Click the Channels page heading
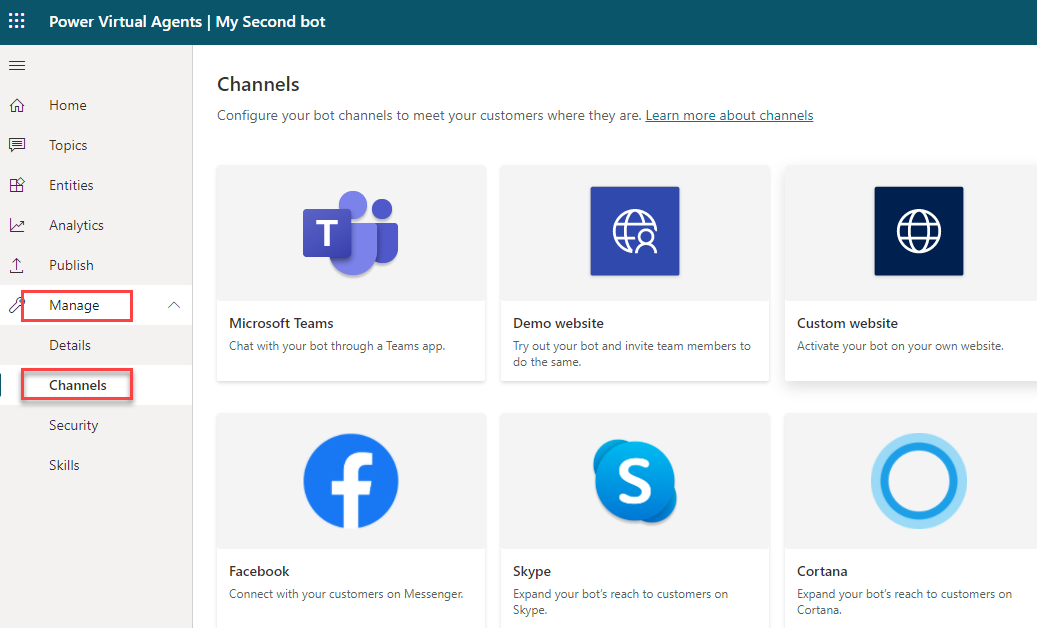1037x628 pixels. click(258, 85)
